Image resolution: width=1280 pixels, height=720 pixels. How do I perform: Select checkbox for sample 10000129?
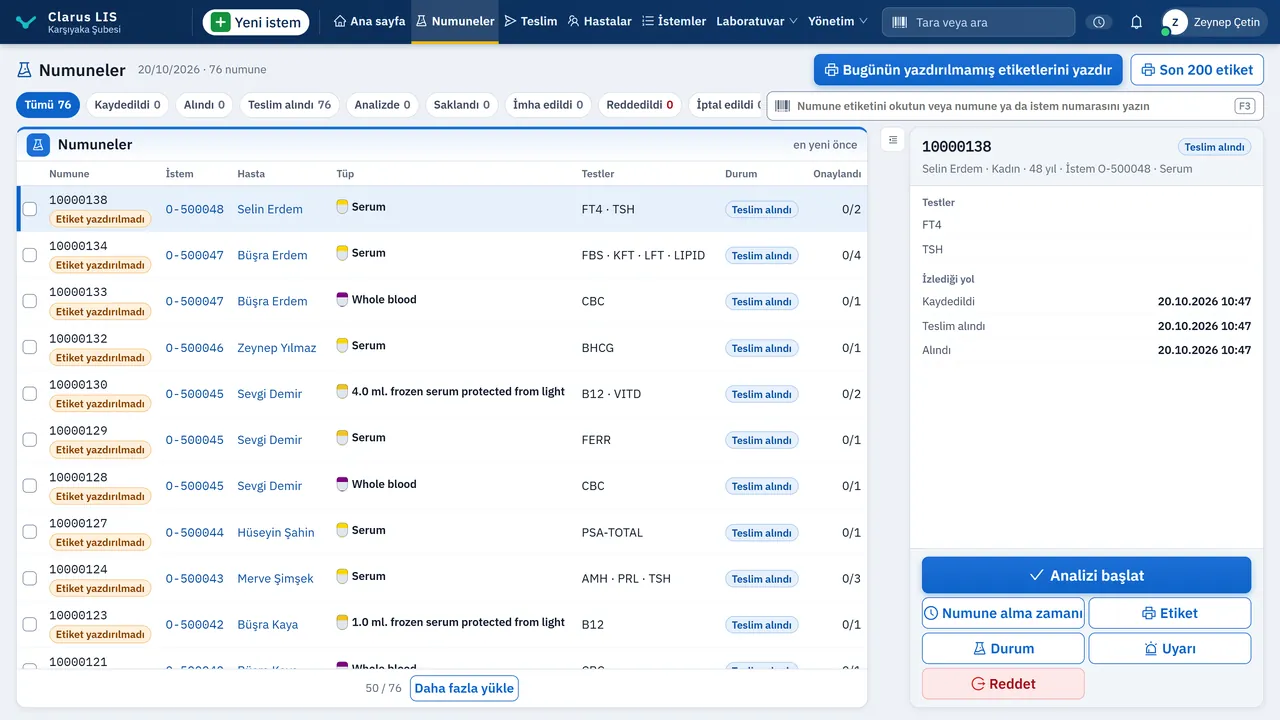30,440
